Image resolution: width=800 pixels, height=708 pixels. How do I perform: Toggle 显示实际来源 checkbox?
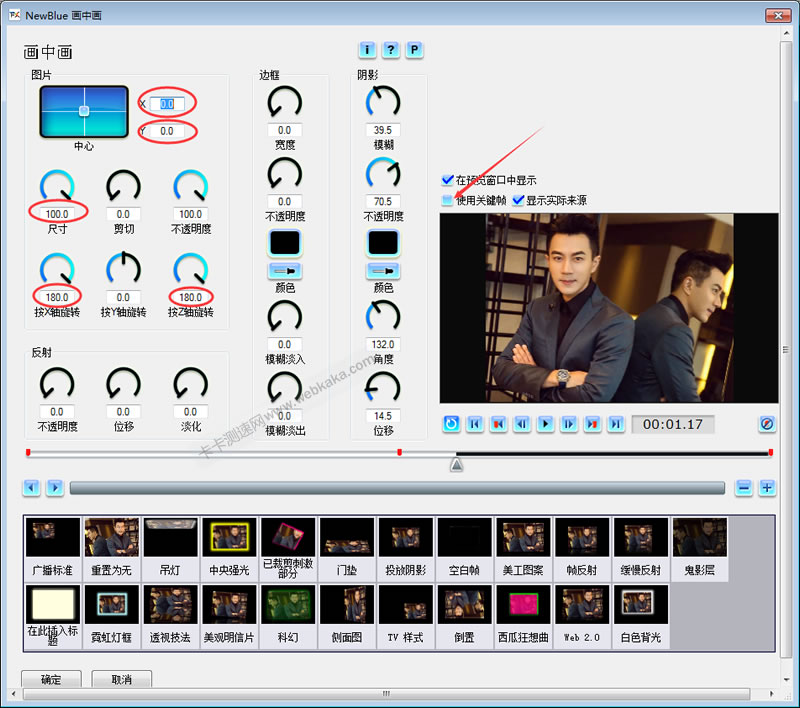click(x=518, y=200)
